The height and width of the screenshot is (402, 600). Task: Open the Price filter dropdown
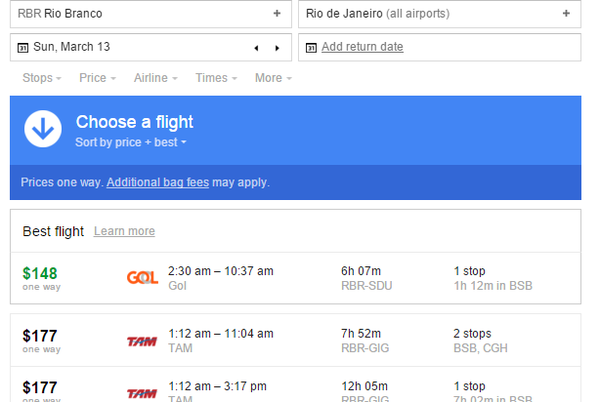click(x=97, y=78)
